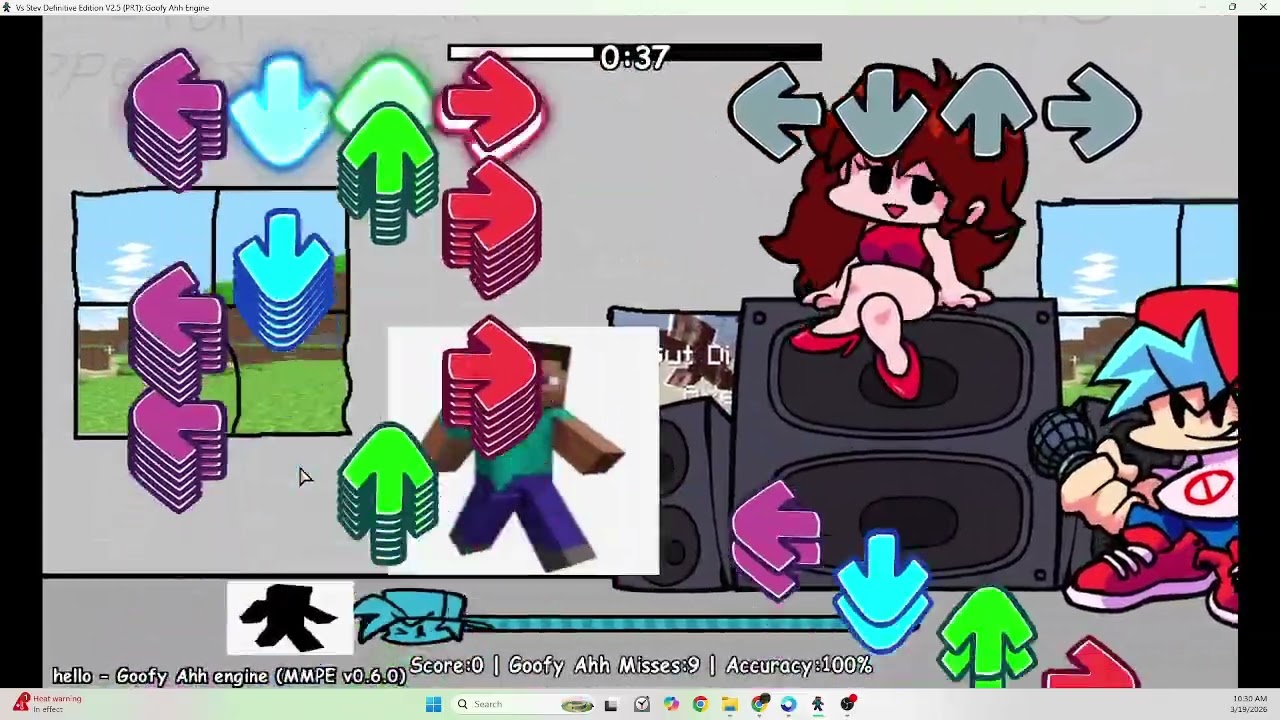The height and width of the screenshot is (720, 1280).
Task: Open File Explorer from the taskbar
Action: click(x=730, y=704)
